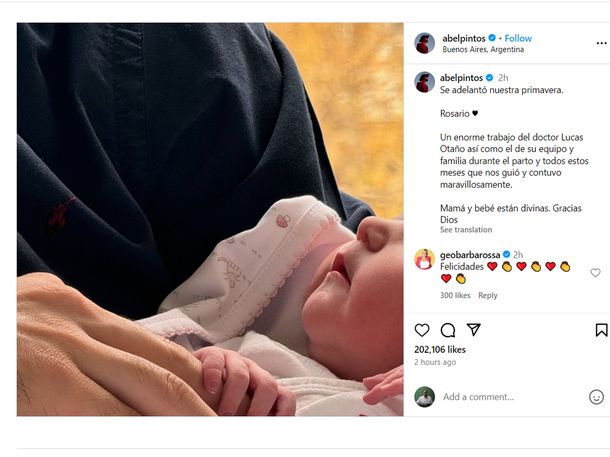Viewport: 610px width, 457px height.
Task: Like geobarbarossa's comment with the small heart
Action: pyautogui.click(x=595, y=272)
